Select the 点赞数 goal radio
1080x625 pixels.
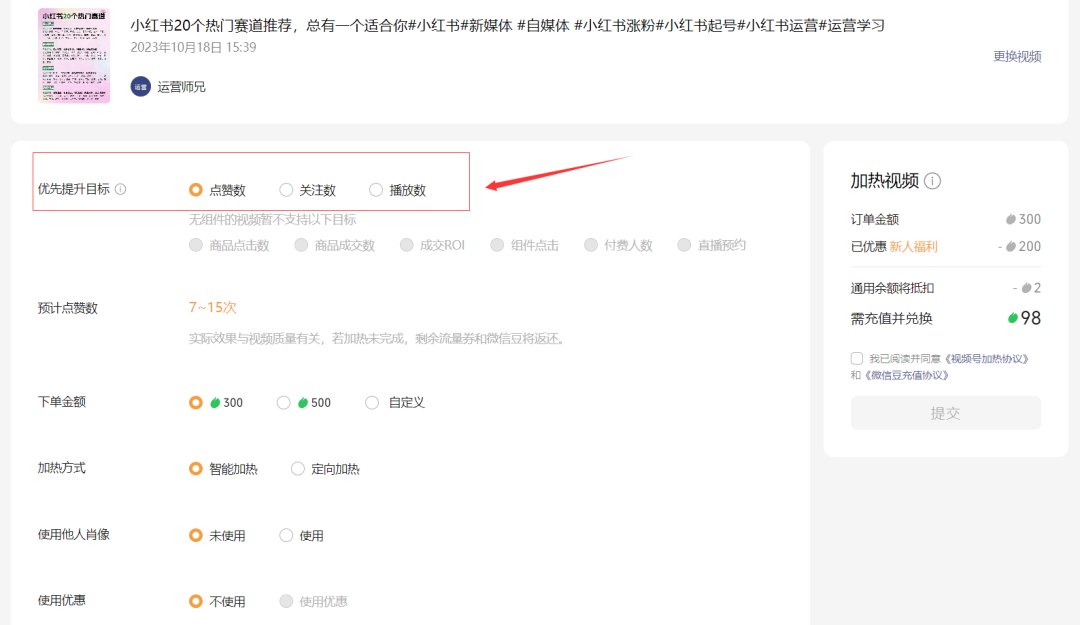(x=196, y=189)
